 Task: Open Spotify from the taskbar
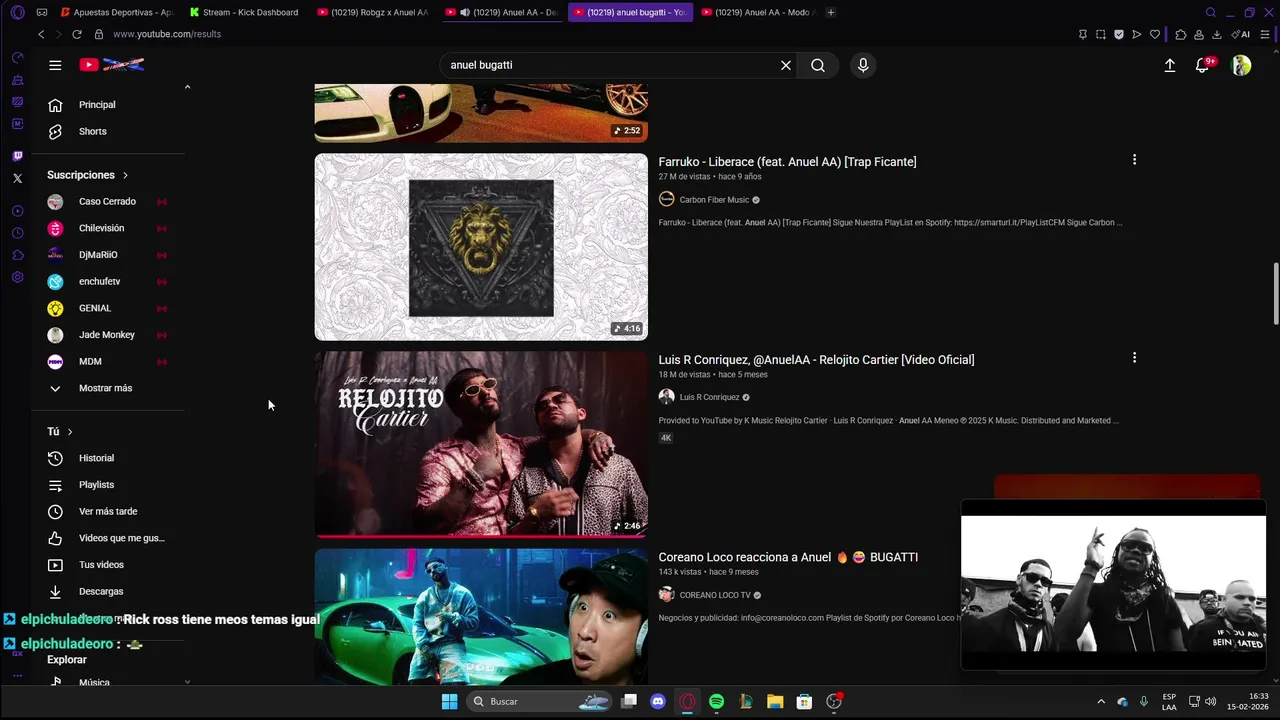(x=716, y=701)
